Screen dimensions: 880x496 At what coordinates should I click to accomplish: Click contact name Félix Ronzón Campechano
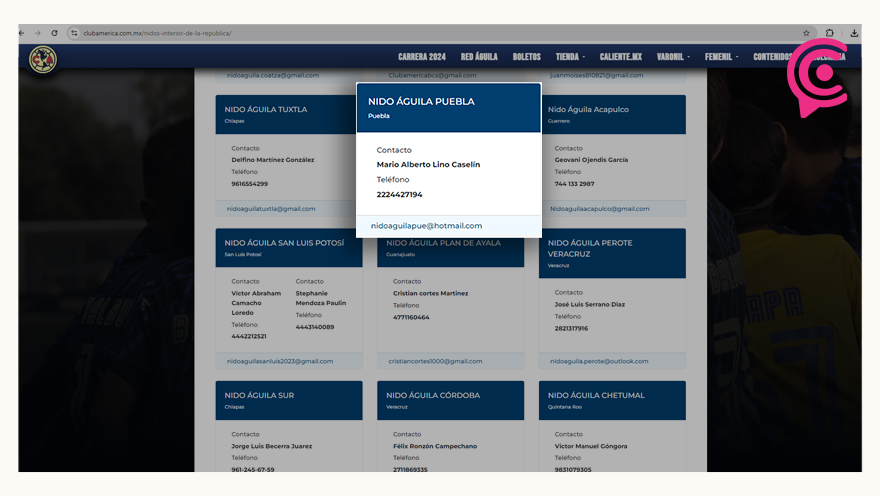[435, 447]
